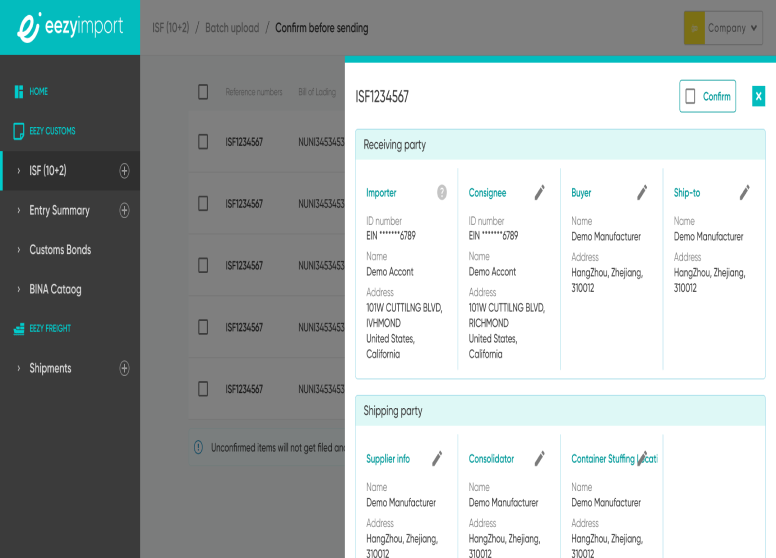Click the ISF1234567 panel title
The image size is (776, 558).
[382, 96]
